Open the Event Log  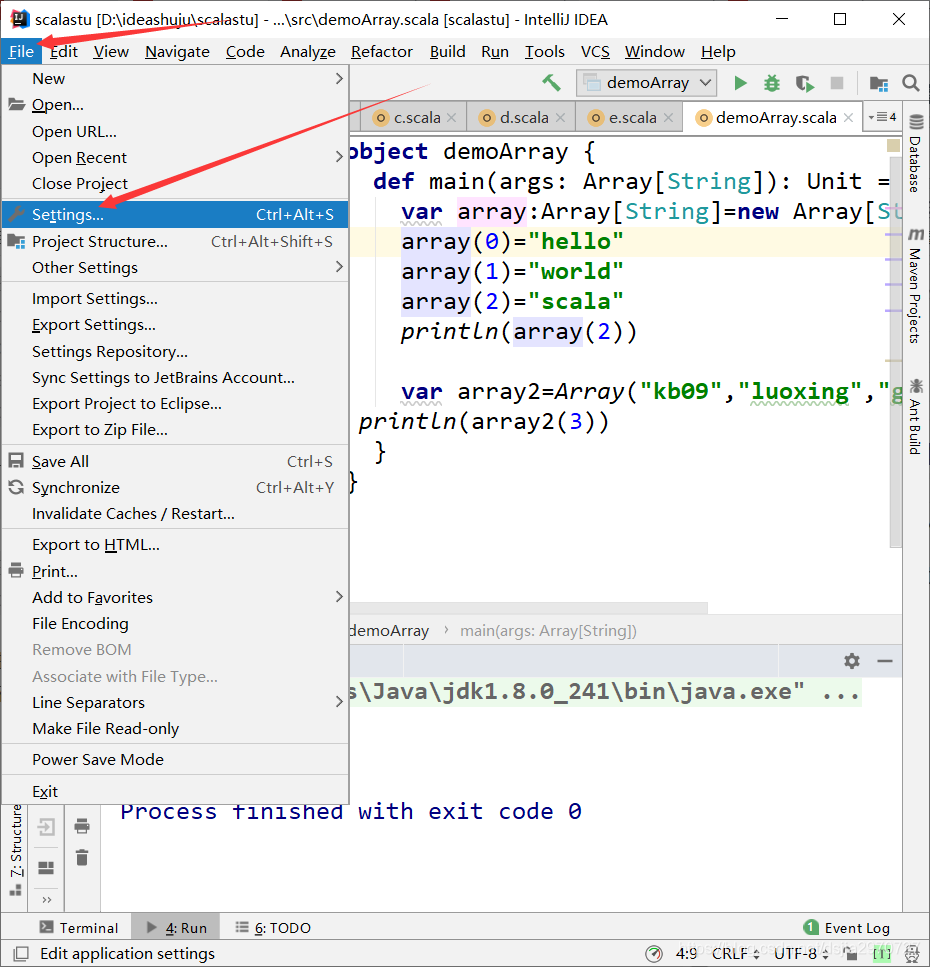tap(847, 928)
